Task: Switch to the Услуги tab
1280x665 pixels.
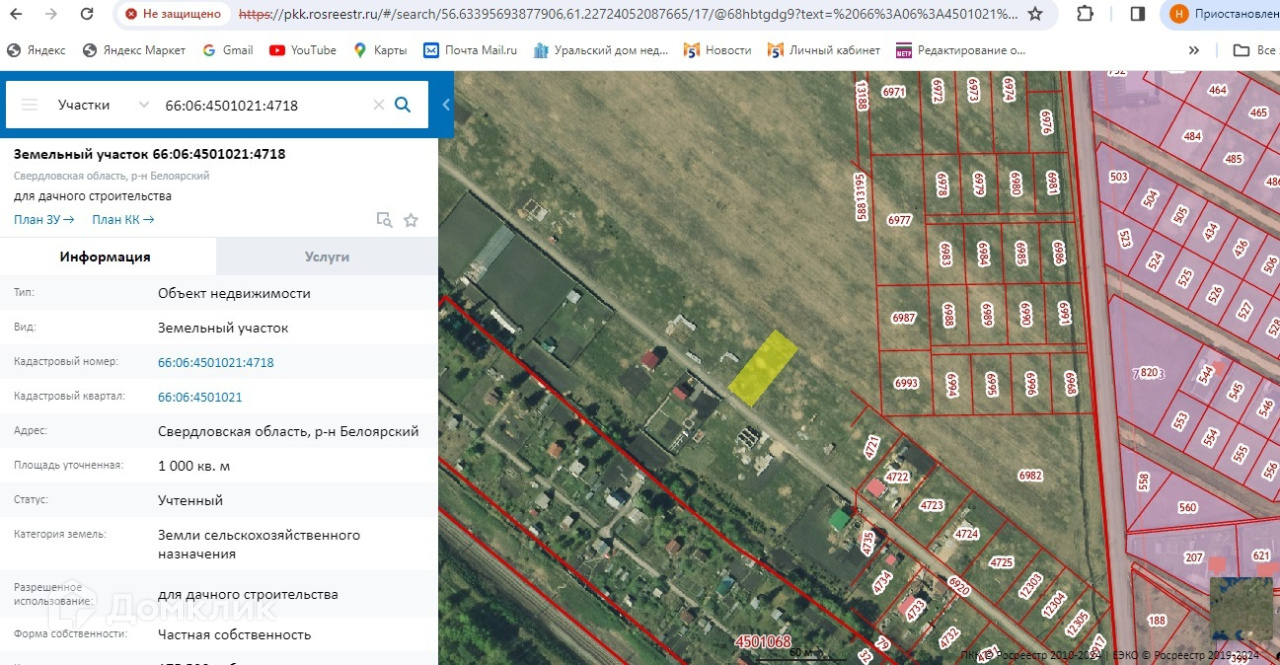Action: [327, 257]
